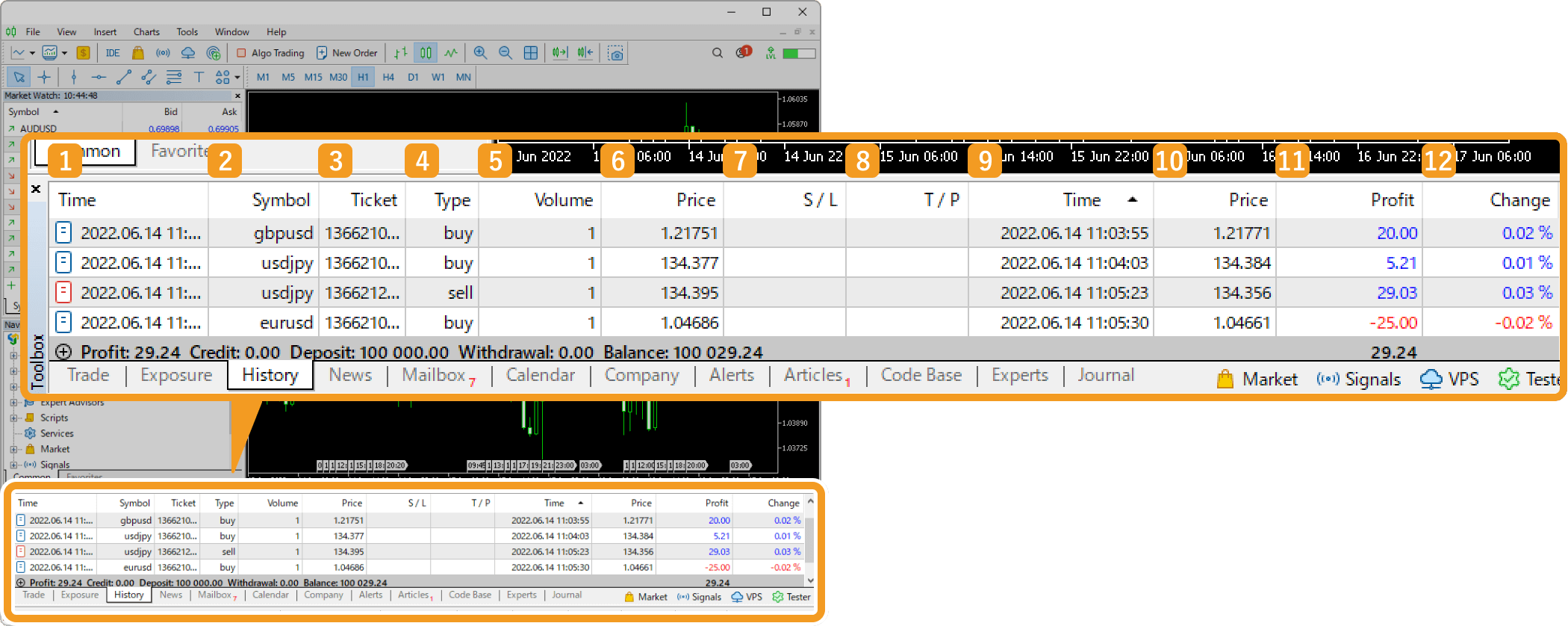Open the notifications icon with red badge
Screen dimensions: 1568x626
[x=744, y=52]
